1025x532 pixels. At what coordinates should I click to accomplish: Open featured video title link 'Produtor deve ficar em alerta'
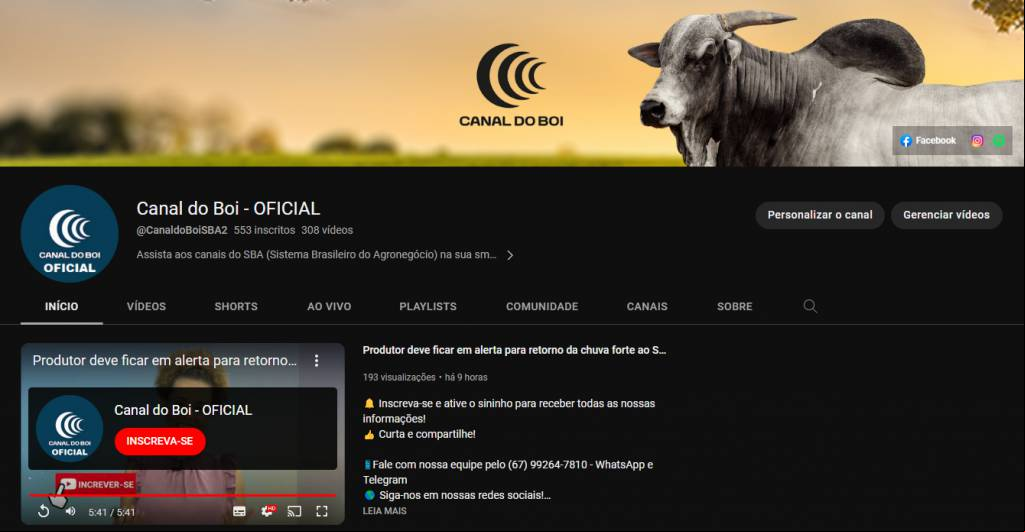(514, 350)
